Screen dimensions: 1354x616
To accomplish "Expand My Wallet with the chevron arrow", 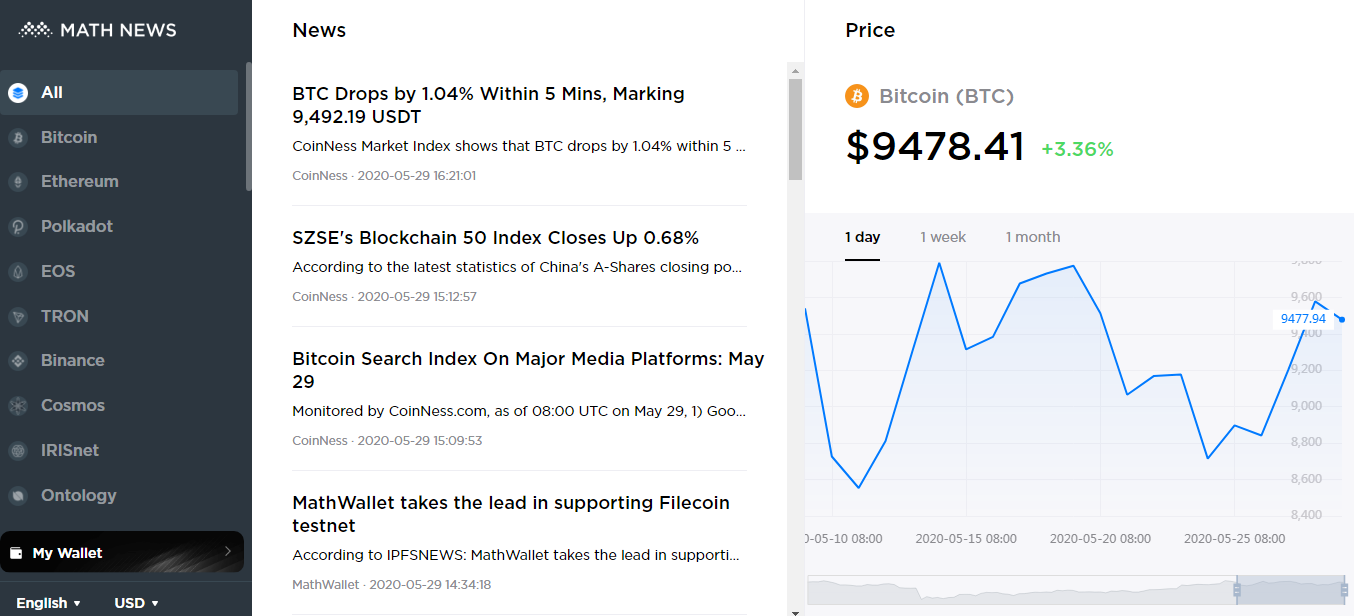I will point(227,551).
